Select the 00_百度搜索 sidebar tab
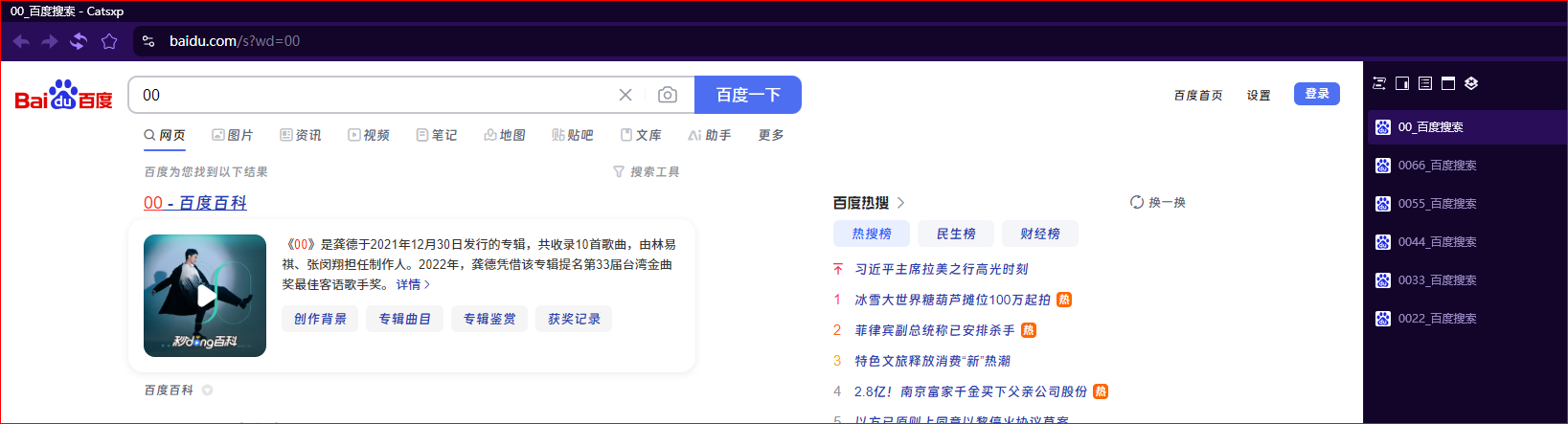This screenshot has width=1568, height=424. click(x=1466, y=127)
